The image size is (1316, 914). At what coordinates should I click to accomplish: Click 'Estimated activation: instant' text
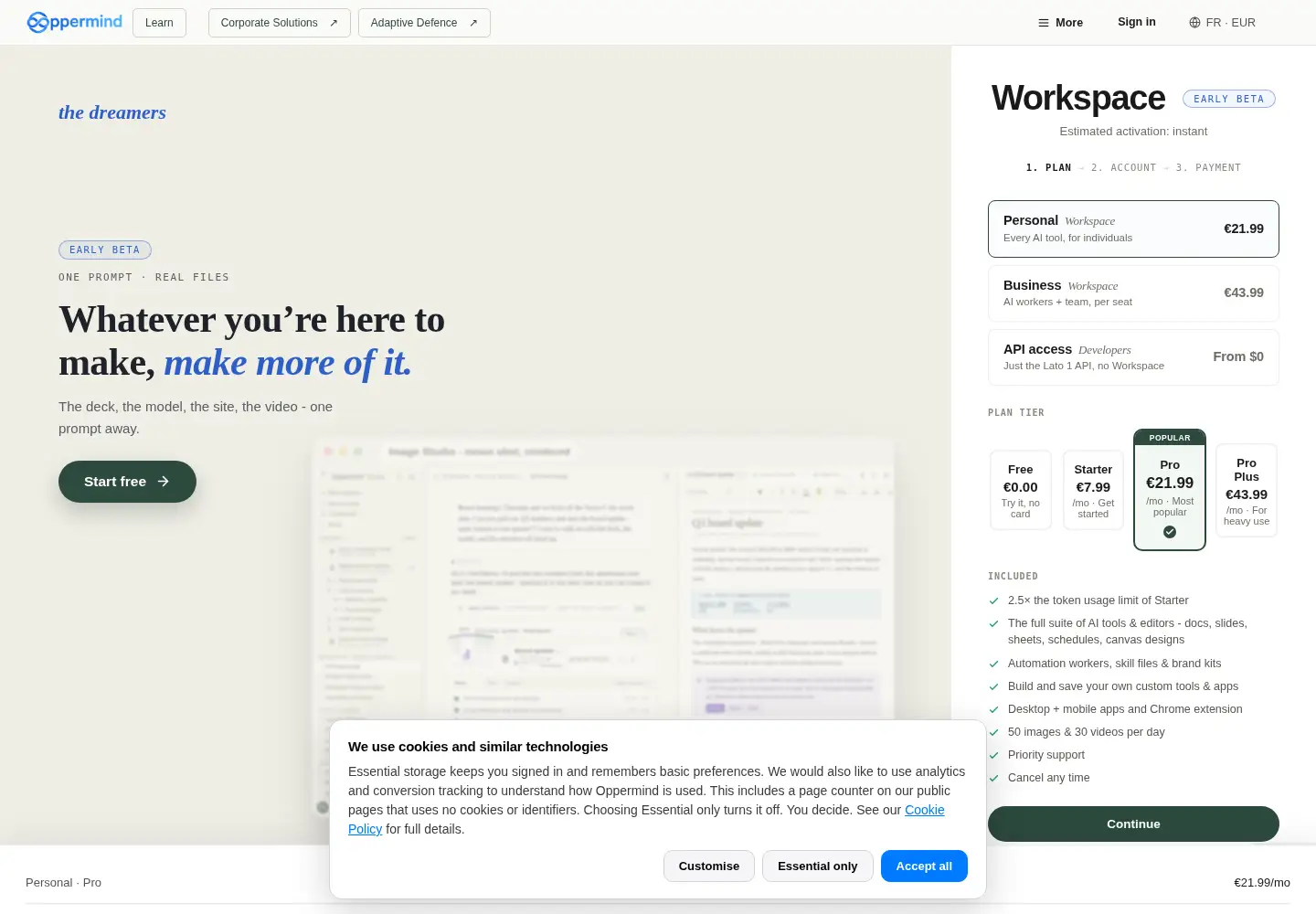(x=1133, y=132)
